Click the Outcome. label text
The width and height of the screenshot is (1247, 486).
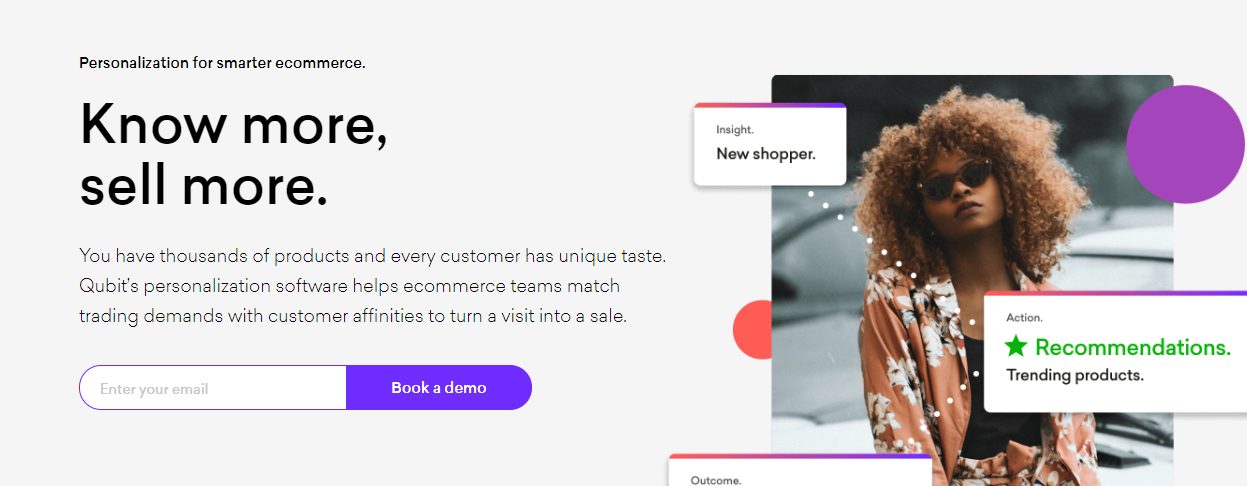716,481
